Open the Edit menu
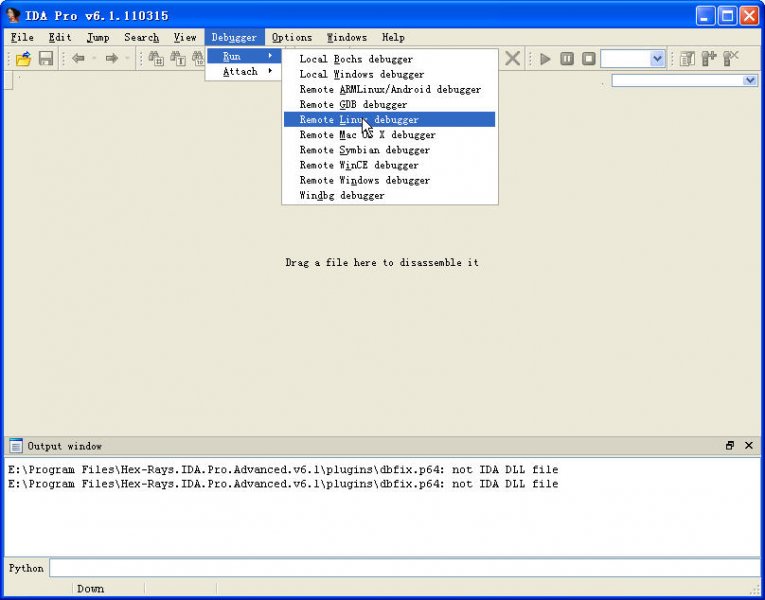Viewport: 765px width, 600px height. point(60,38)
